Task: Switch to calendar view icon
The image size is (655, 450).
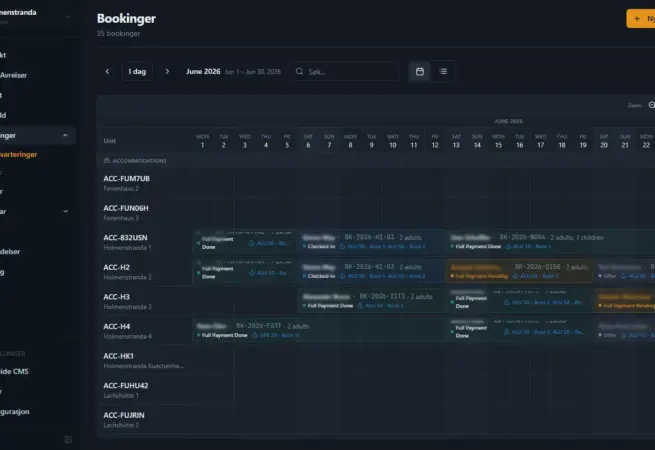Action: pos(420,71)
